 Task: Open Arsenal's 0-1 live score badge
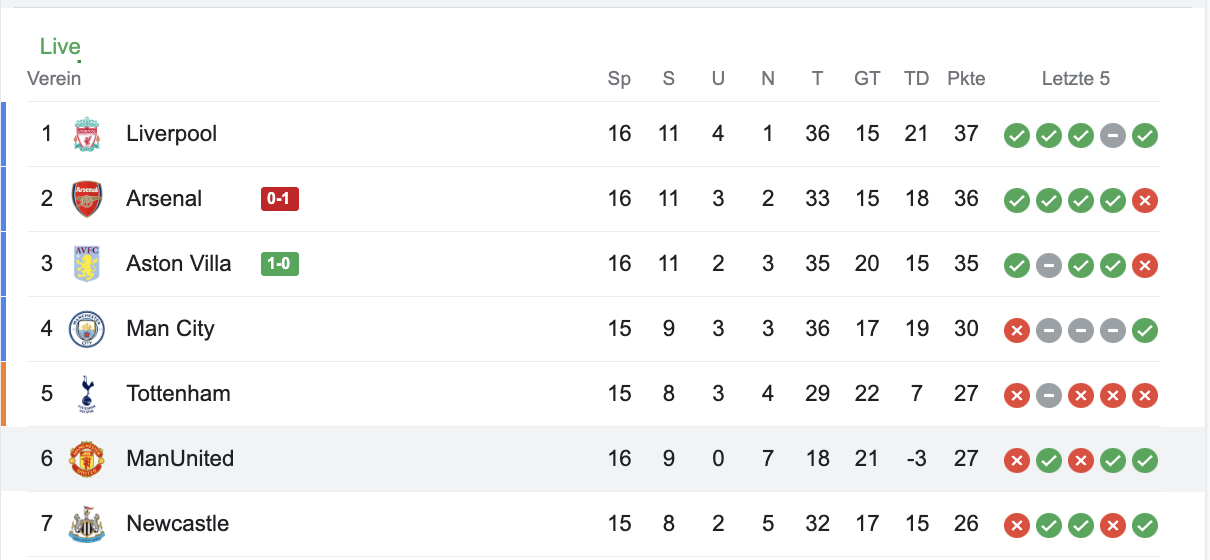point(280,199)
